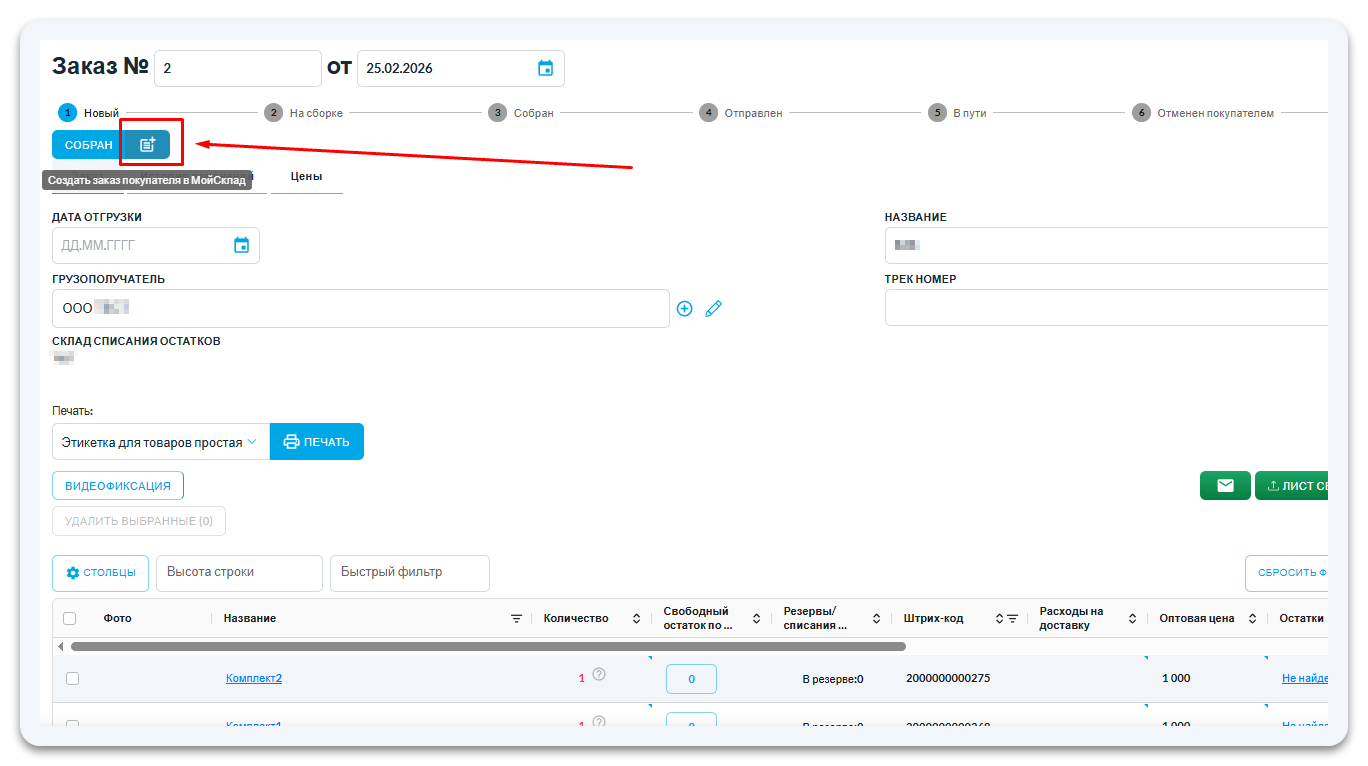Check the Комплект2 row checkbox
Viewport: 1368px width, 766px height.
tap(72, 679)
